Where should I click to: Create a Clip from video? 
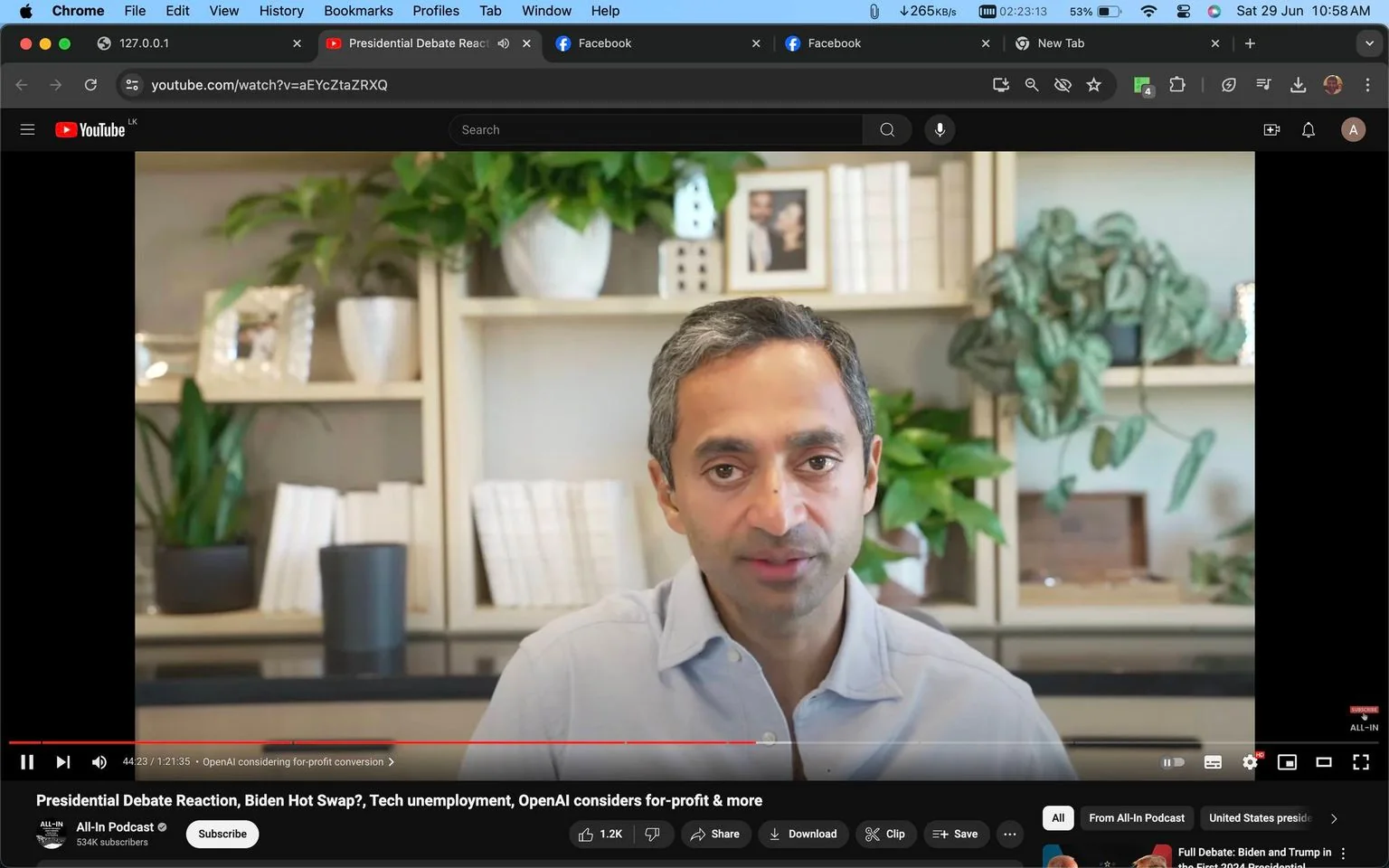pyautogui.click(x=884, y=834)
